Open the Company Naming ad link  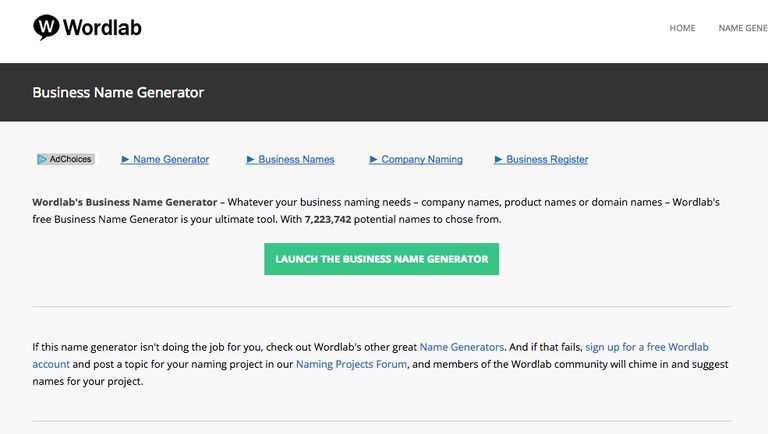click(422, 159)
